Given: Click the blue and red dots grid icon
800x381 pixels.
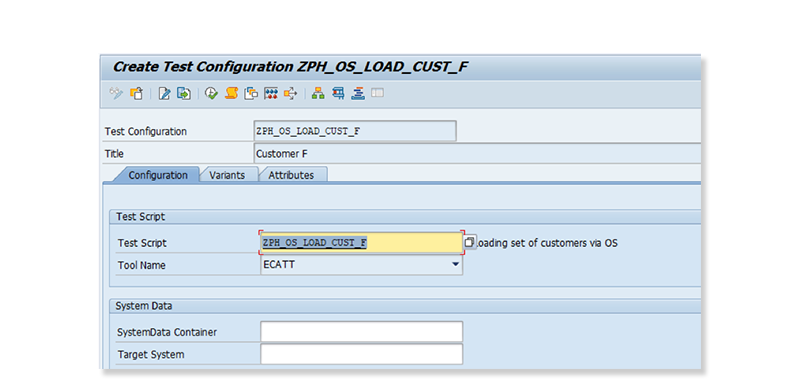Looking at the screenshot, I should (270, 93).
